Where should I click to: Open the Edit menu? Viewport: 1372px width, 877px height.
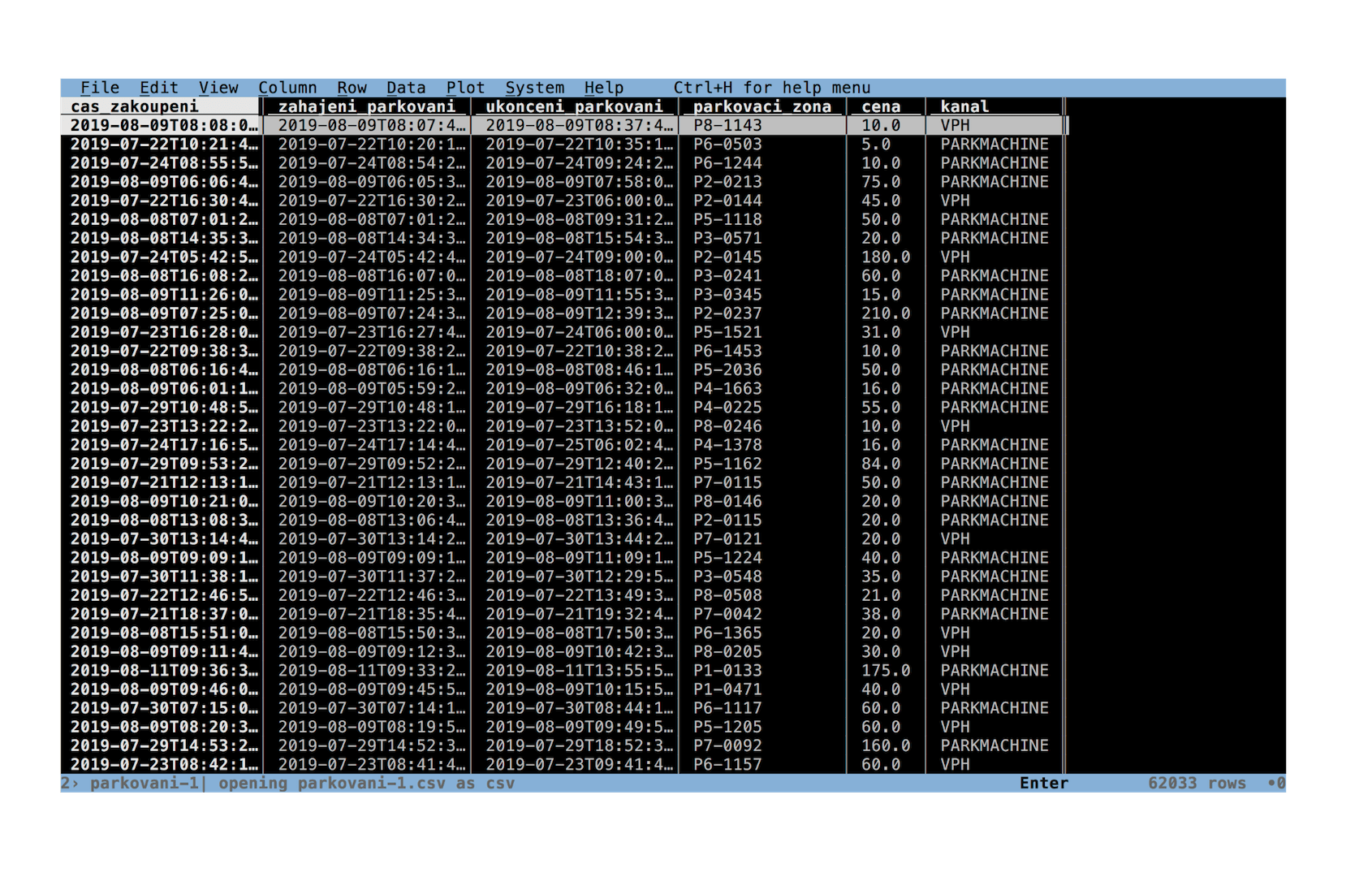tap(159, 88)
